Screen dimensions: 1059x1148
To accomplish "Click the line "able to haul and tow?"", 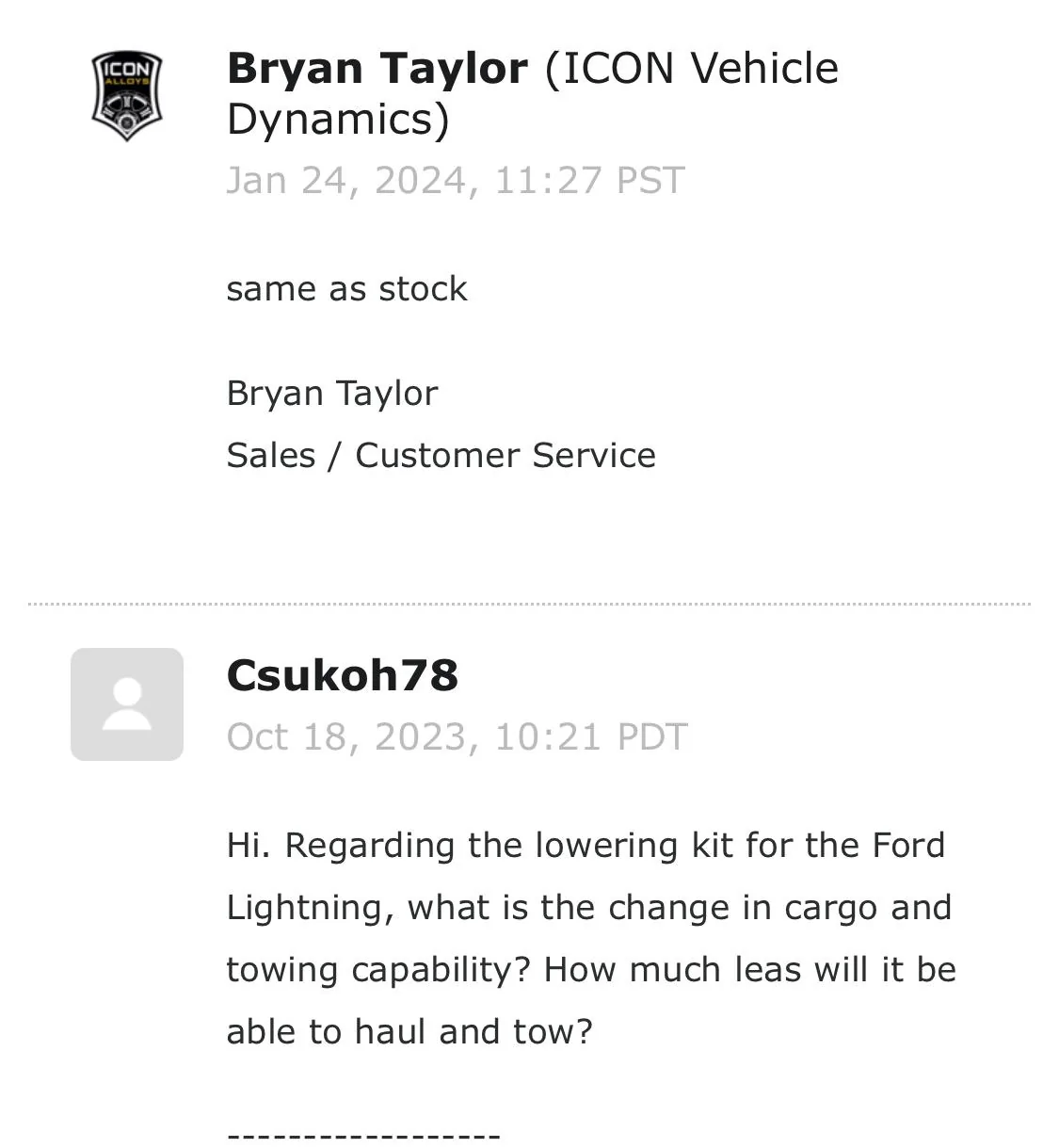I will tap(409, 1031).
